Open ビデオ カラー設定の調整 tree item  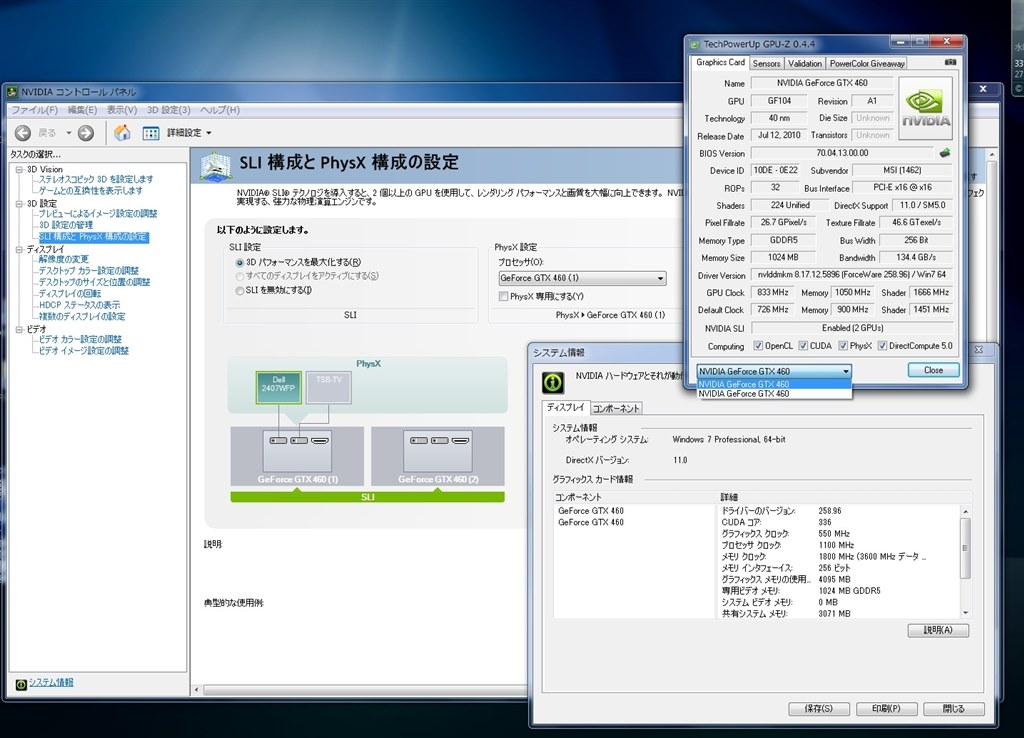(x=80, y=340)
